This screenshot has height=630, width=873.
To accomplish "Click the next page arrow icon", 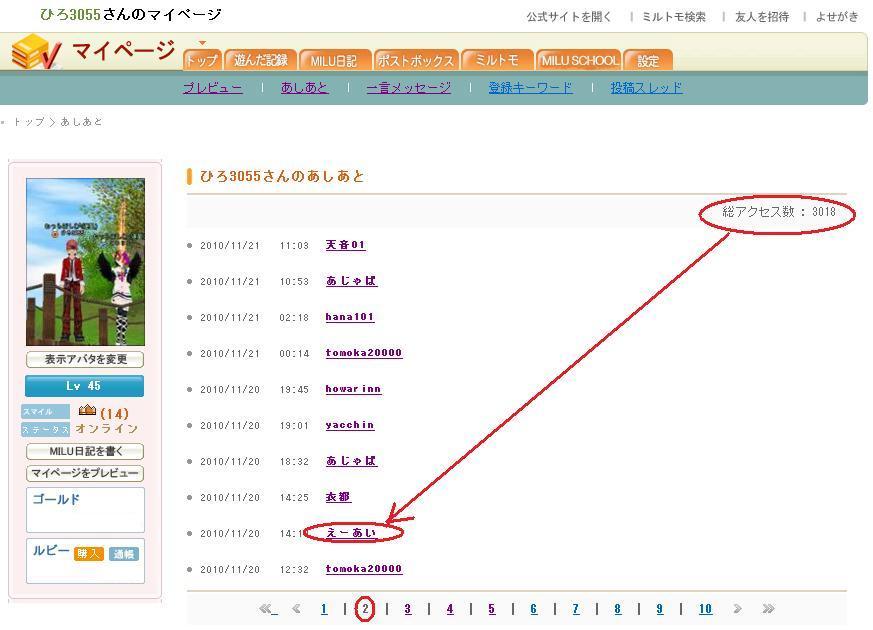I will tap(737, 608).
